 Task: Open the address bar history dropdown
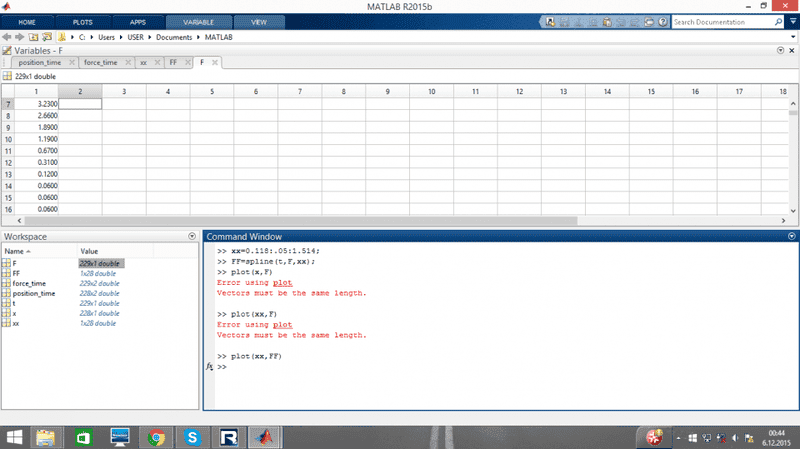[x=793, y=37]
